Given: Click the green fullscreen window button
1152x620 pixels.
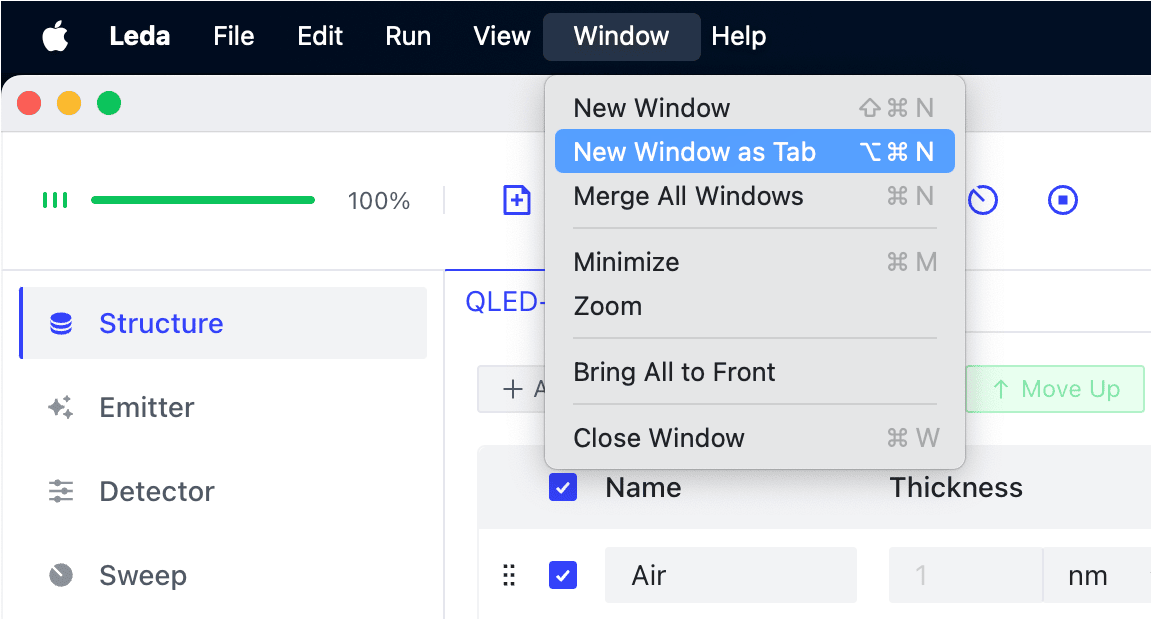Looking at the screenshot, I should 109,103.
